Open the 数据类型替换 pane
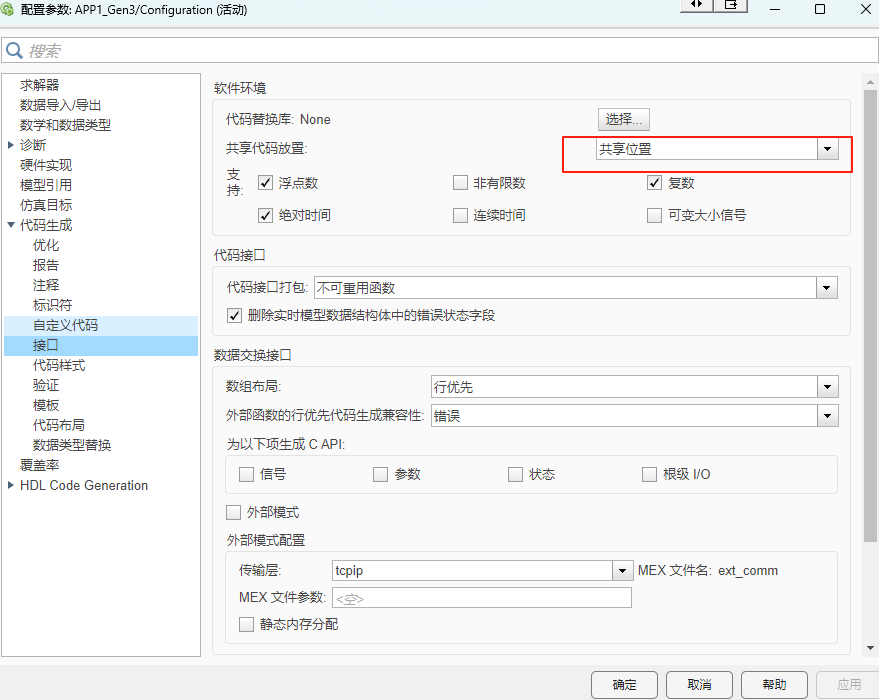This screenshot has height=700, width=879. pyautogui.click(x=72, y=445)
